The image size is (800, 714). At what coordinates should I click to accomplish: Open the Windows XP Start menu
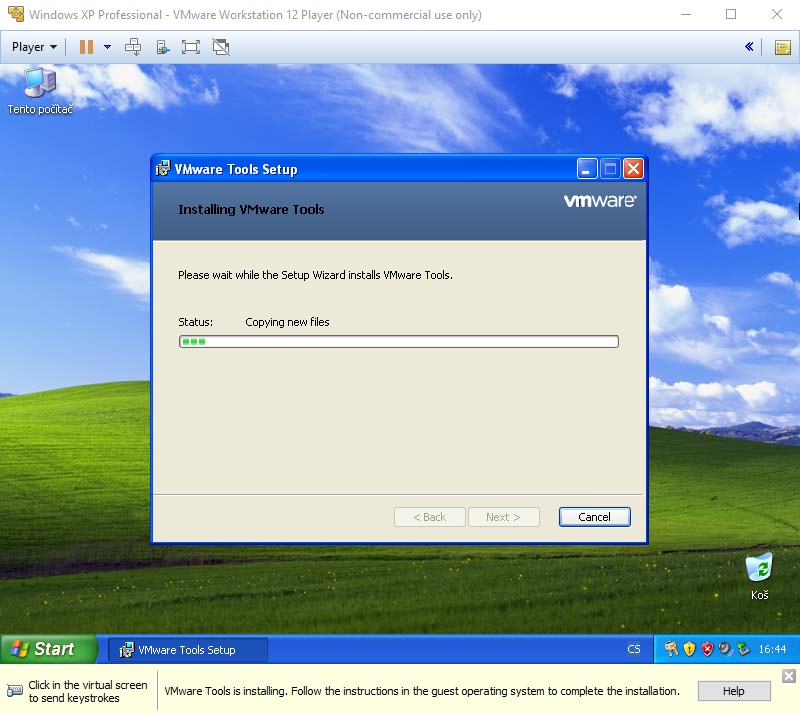(x=48, y=649)
